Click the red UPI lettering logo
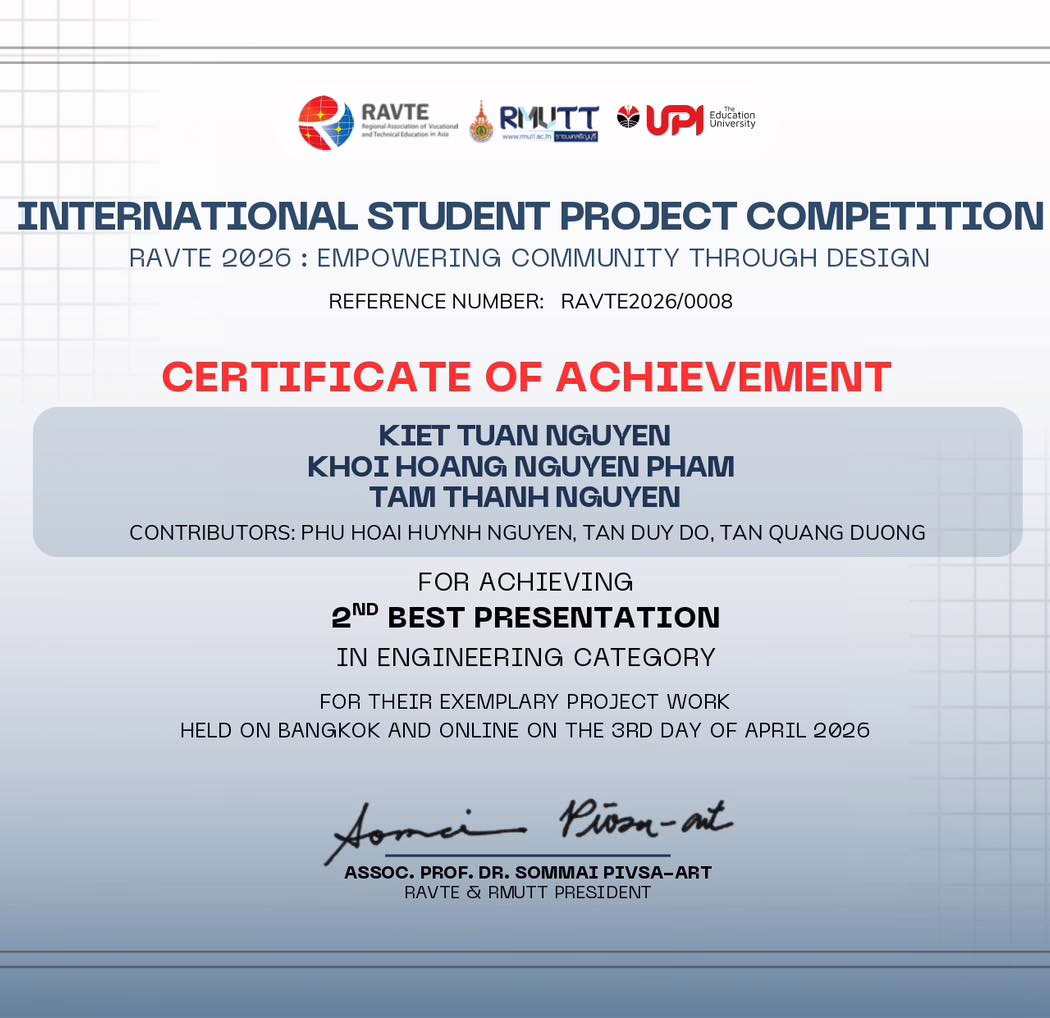 (x=674, y=120)
